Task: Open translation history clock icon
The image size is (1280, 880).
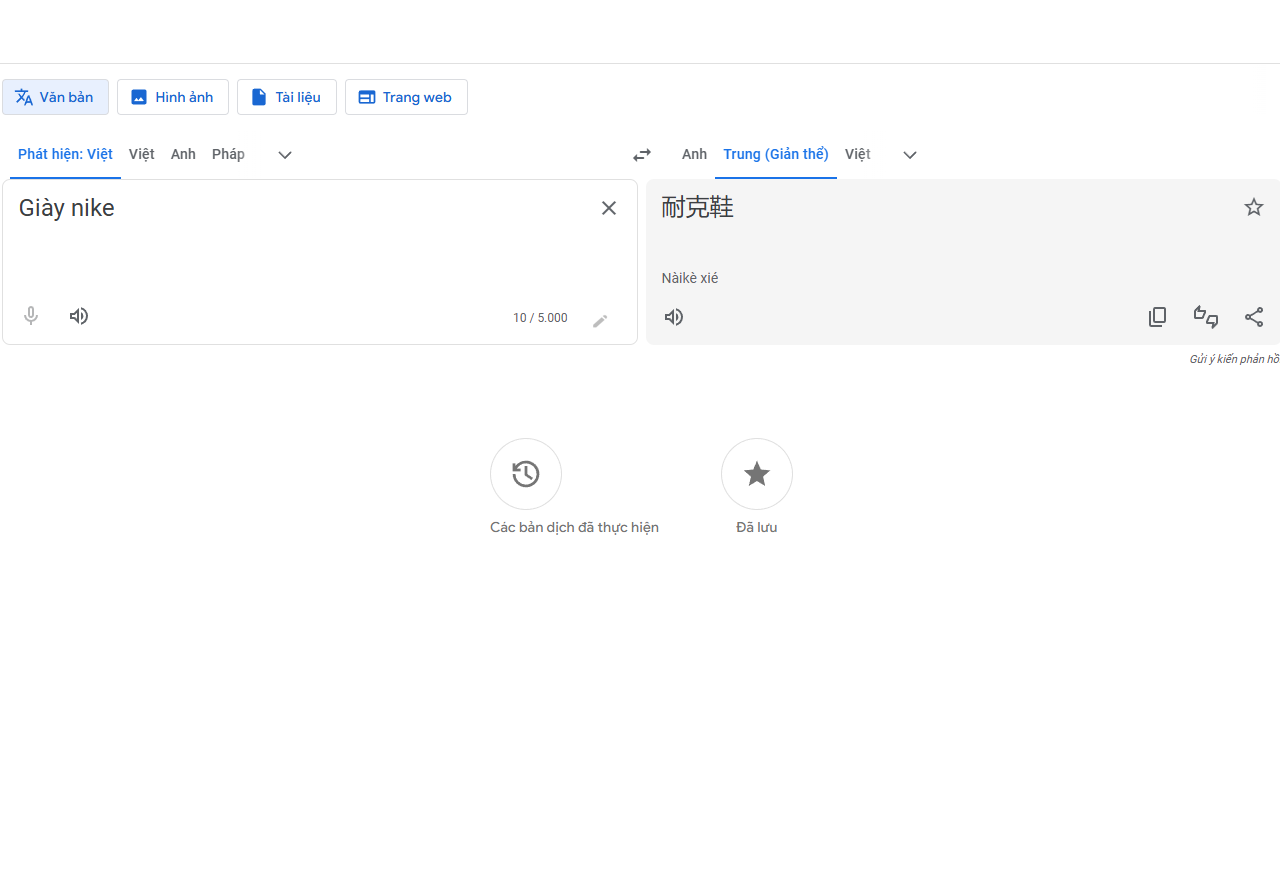Action: click(x=526, y=474)
